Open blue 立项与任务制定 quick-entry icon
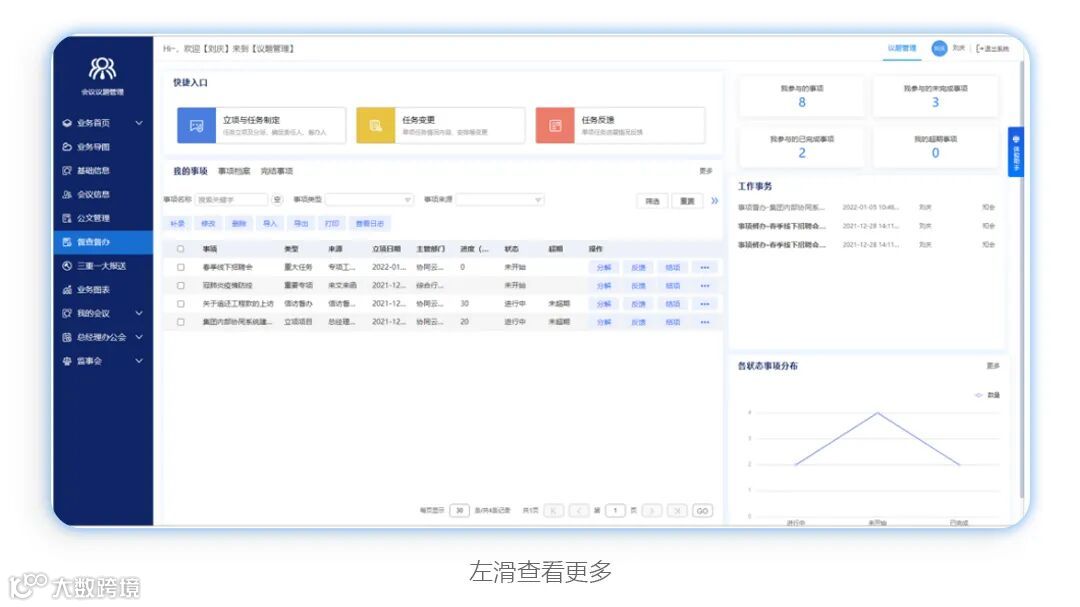Image resolution: width=1080 pixels, height=607 pixels. pyautogui.click(x=196, y=125)
